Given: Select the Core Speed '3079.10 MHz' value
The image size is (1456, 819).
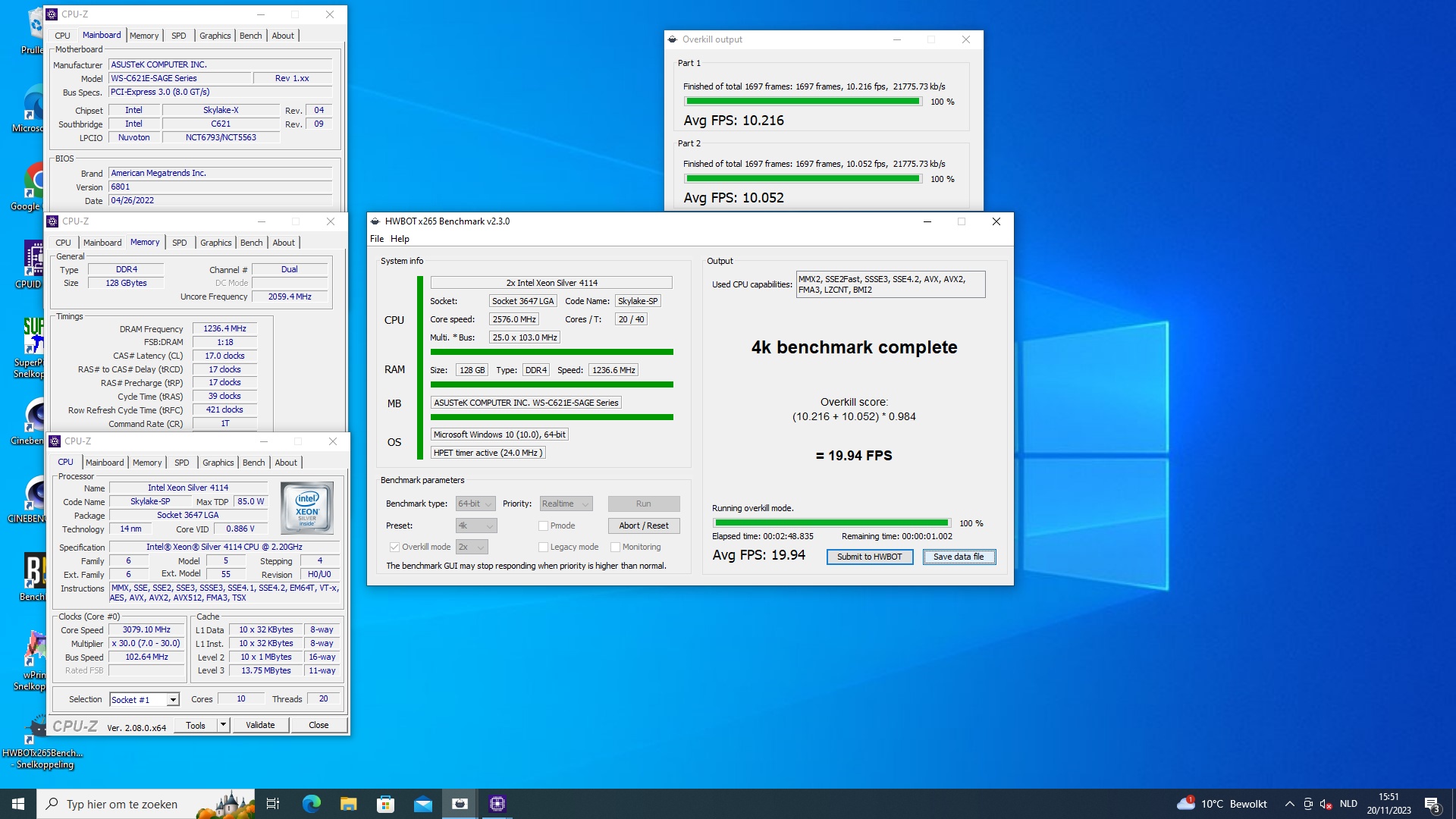Looking at the screenshot, I should tap(146, 629).
